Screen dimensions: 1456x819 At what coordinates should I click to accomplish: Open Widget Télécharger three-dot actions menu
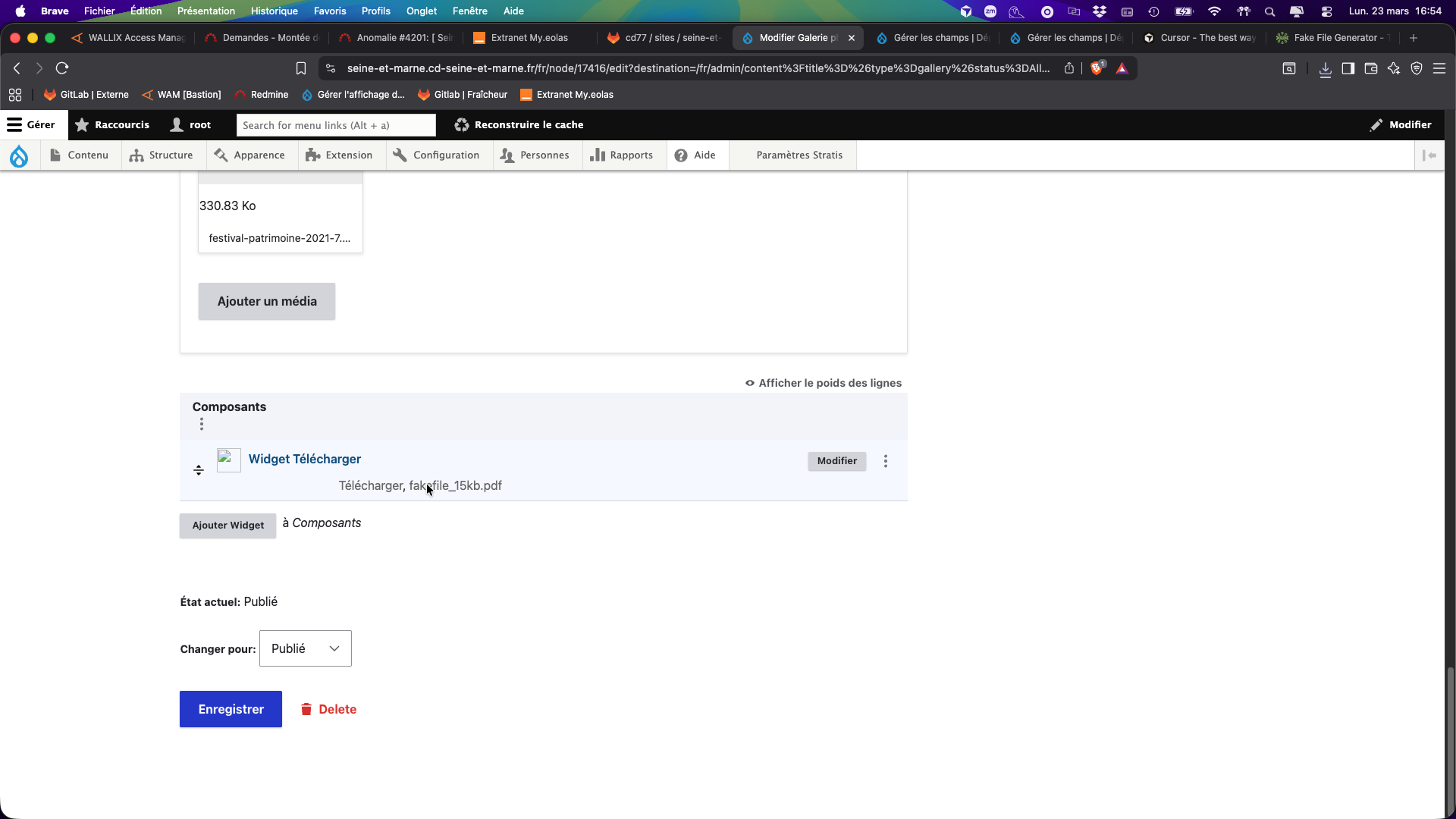(885, 461)
